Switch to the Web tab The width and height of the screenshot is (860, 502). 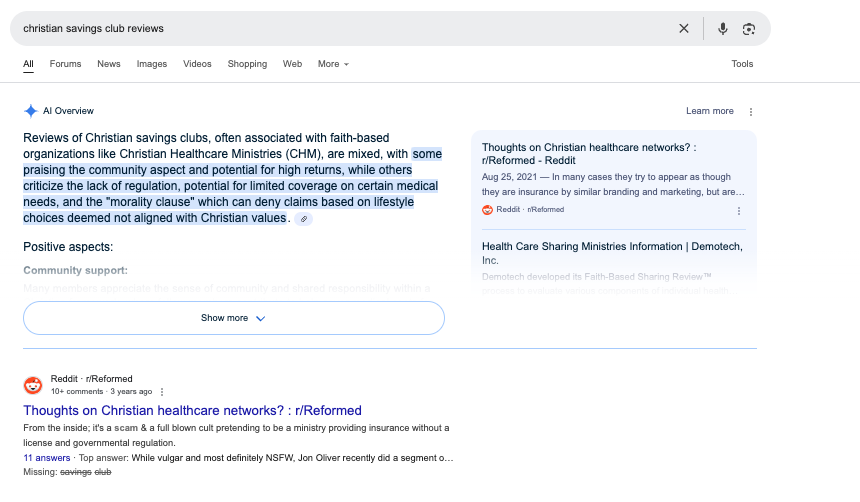(x=292, y=64)
